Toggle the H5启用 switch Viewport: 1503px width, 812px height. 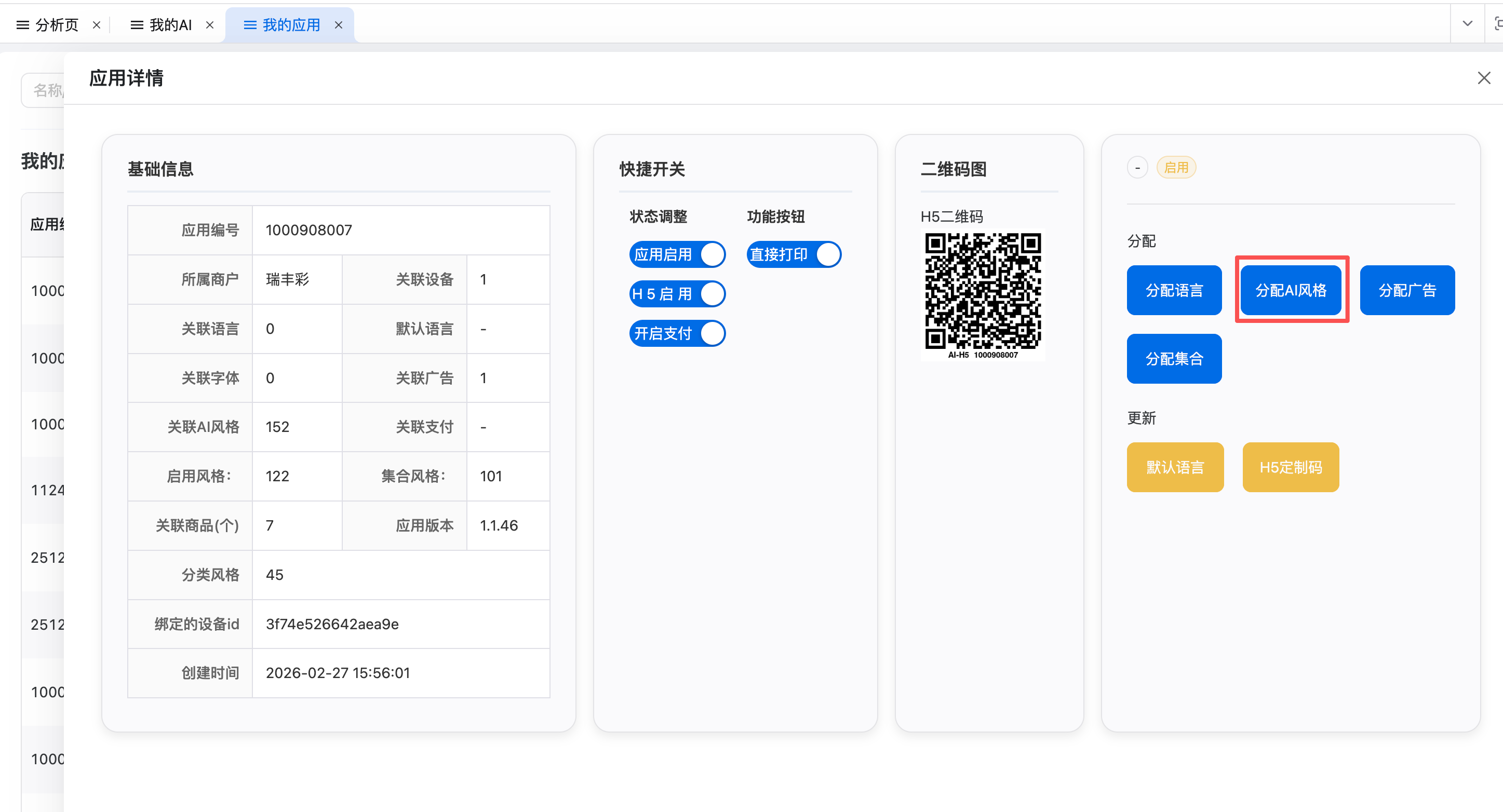(x=677, y=294)
